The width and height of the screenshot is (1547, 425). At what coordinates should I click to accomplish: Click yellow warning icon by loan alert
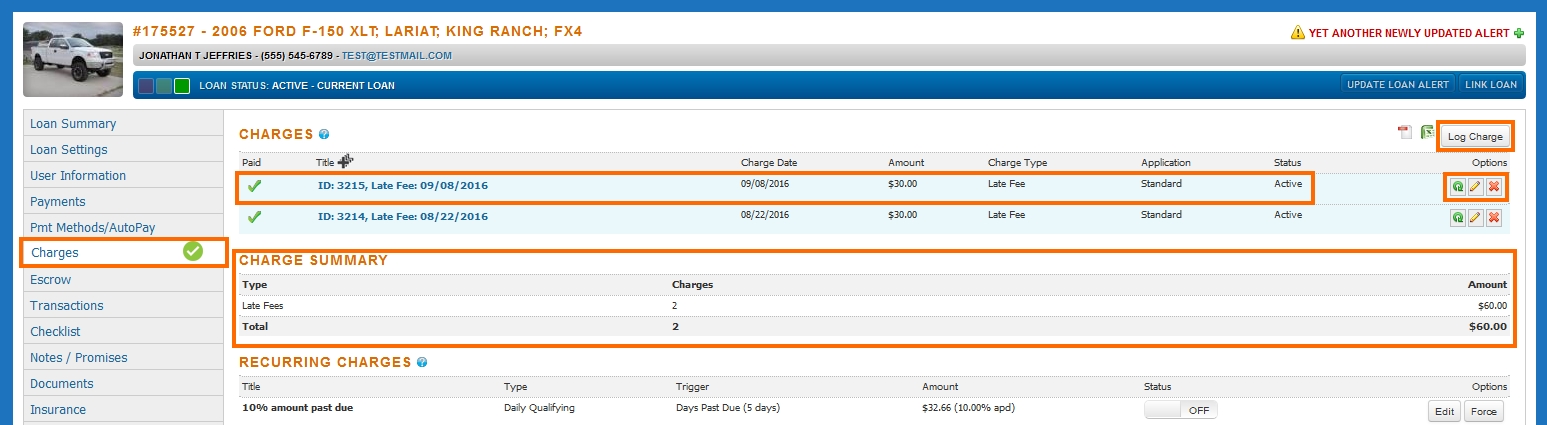pos(1298,33)
